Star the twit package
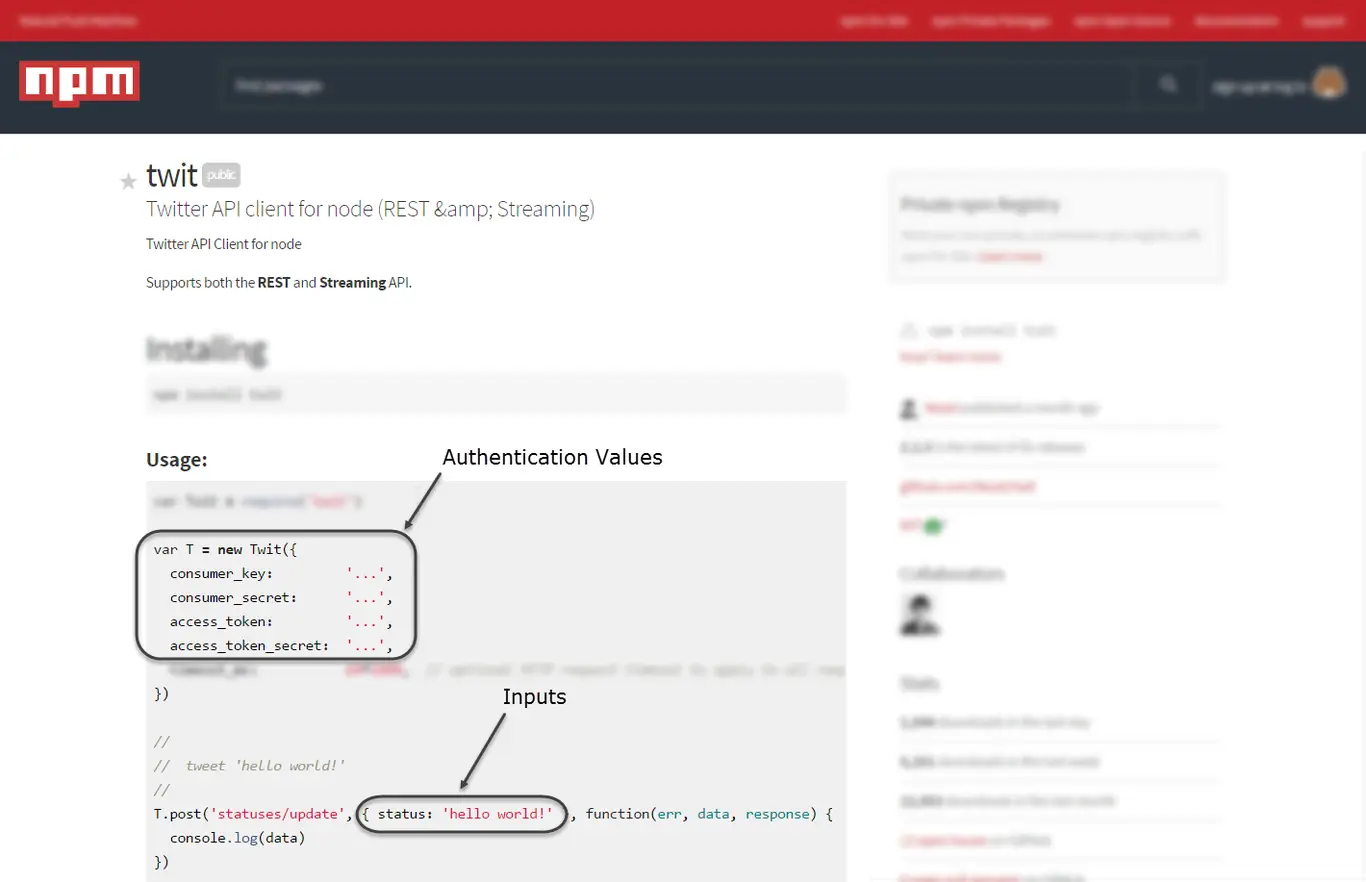This screenshot has width=1366, height=882. 128,181
